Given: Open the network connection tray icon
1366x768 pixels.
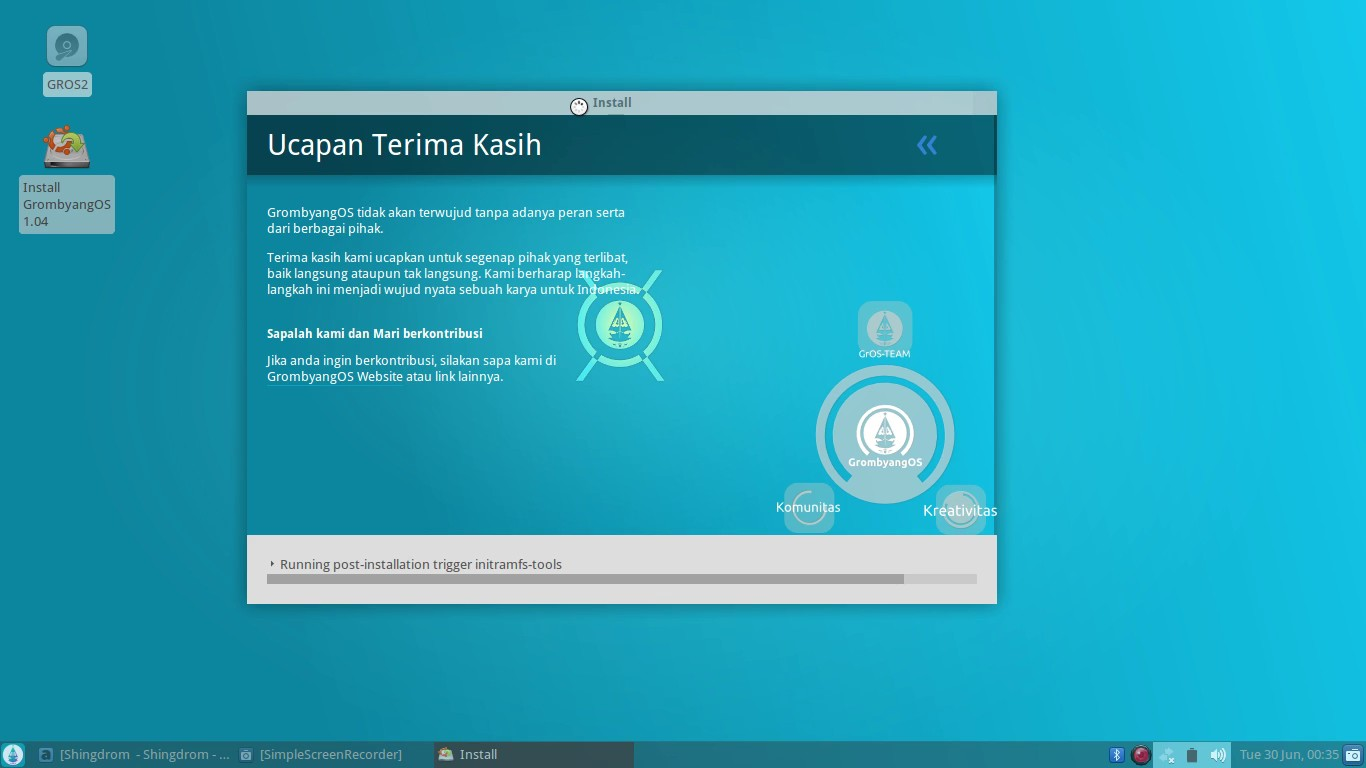Looking at the screenshot, I should tap(1167, 755).
